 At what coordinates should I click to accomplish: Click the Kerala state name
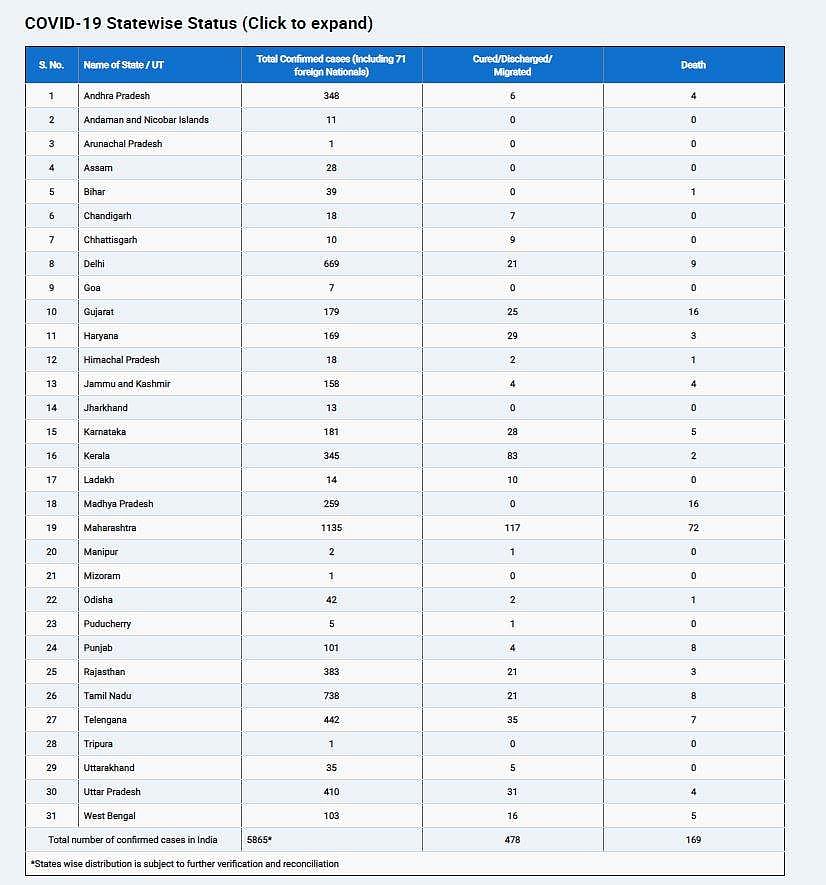tap(97, 456)
